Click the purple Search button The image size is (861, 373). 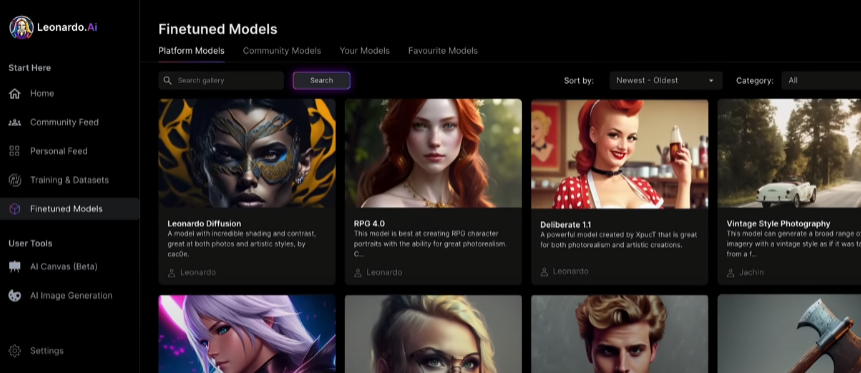click(x=321, y=80)
